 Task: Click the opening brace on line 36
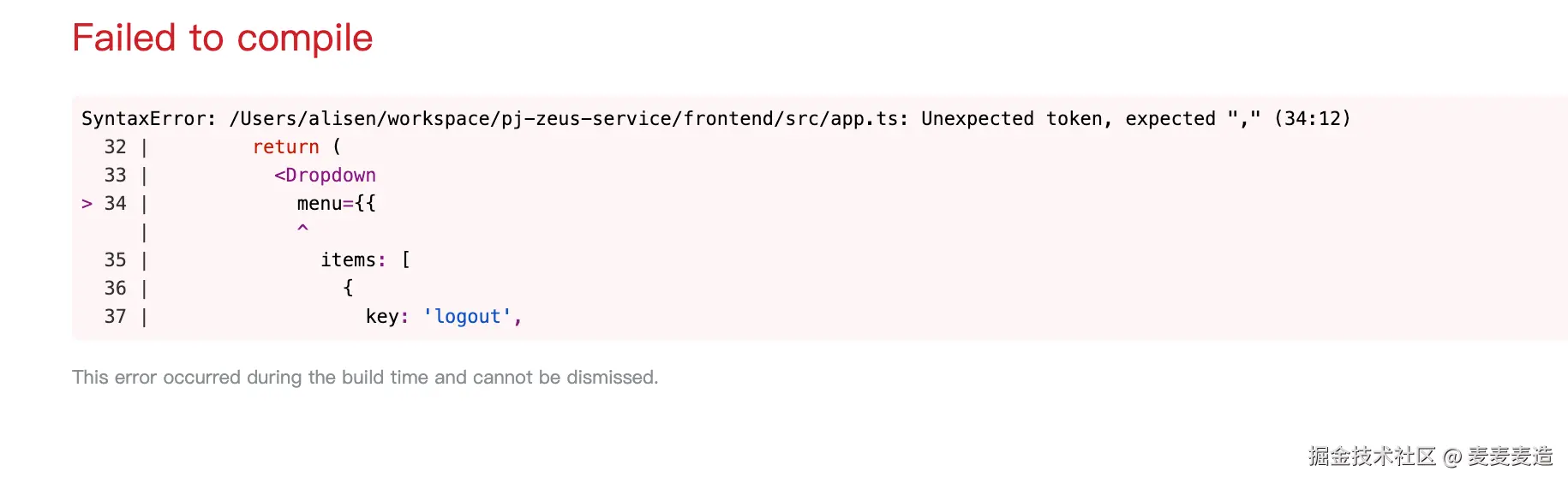[x=348, y=289]
